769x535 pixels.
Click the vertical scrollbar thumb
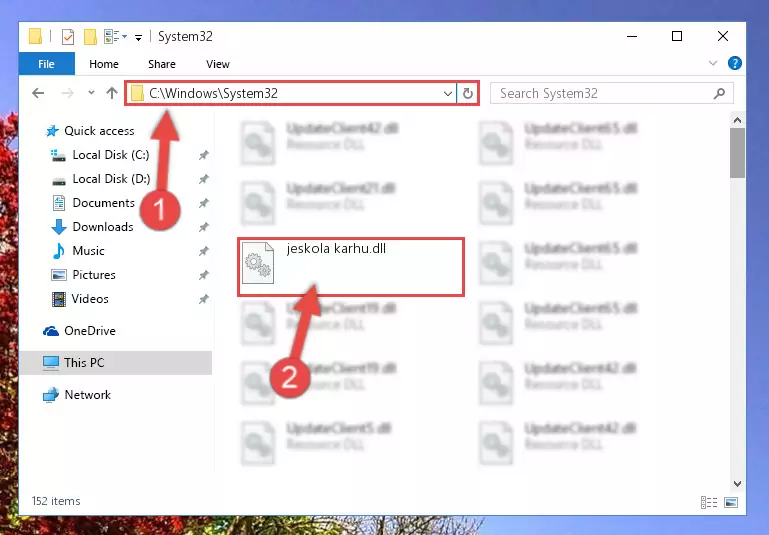coord(737,153)
